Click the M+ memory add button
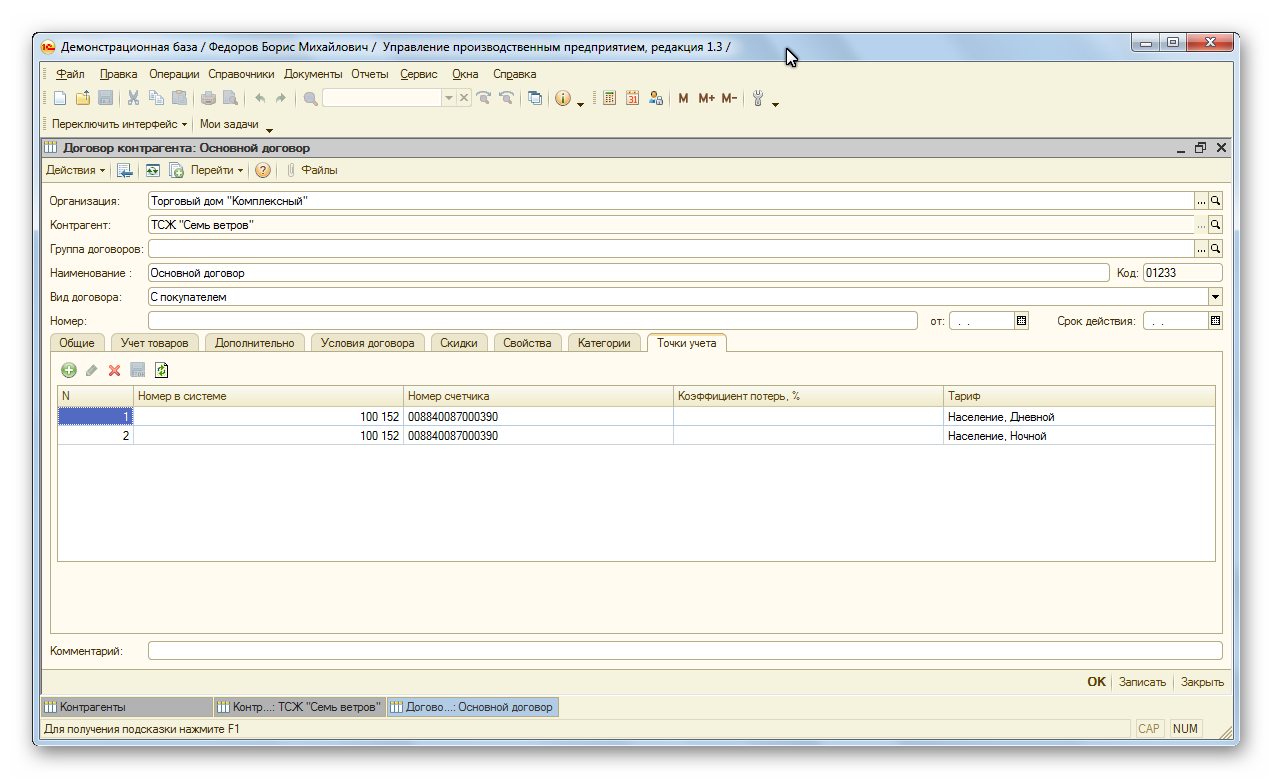1273x779 pixels. pos(707,98)
